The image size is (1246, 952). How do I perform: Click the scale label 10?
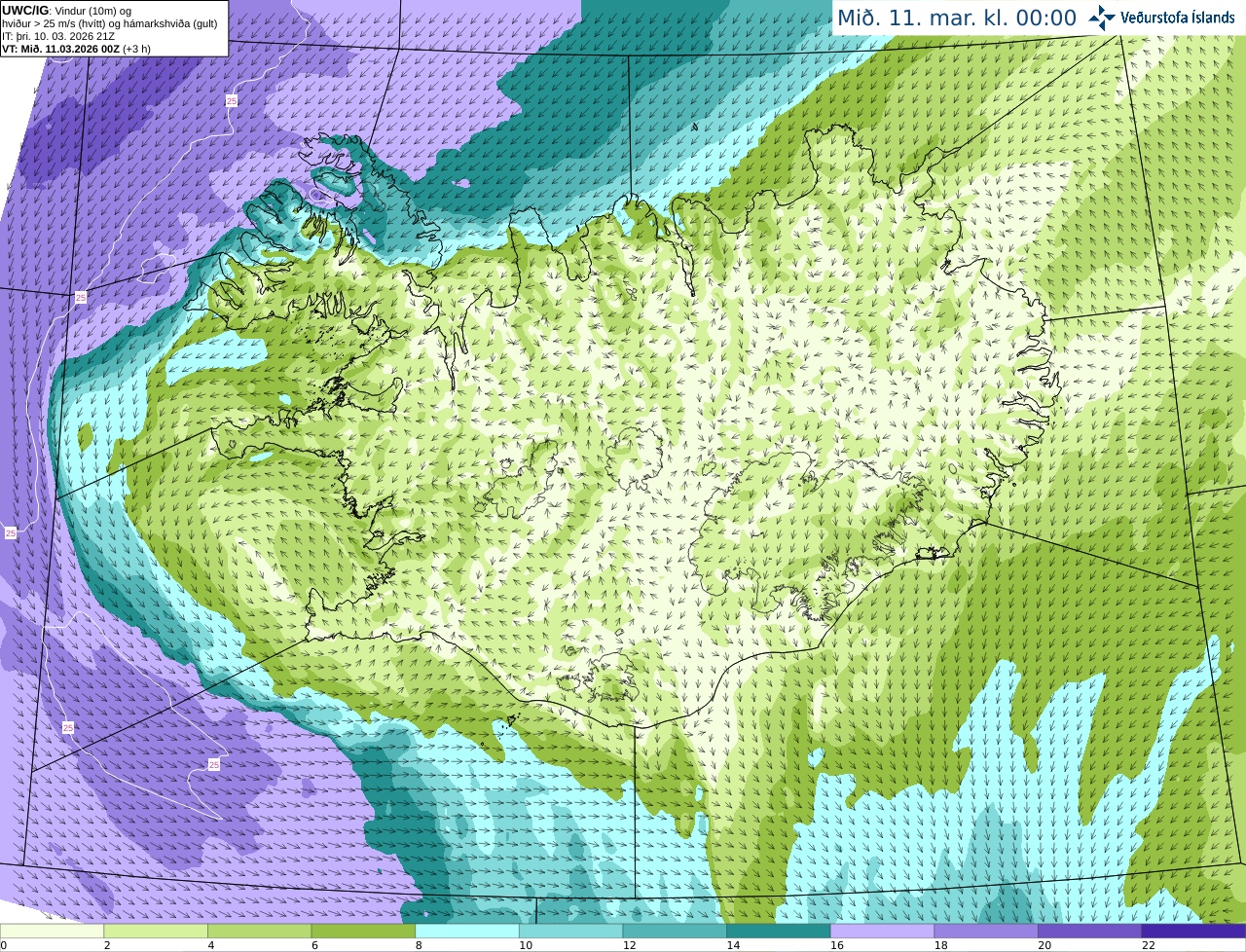[526, 945]
